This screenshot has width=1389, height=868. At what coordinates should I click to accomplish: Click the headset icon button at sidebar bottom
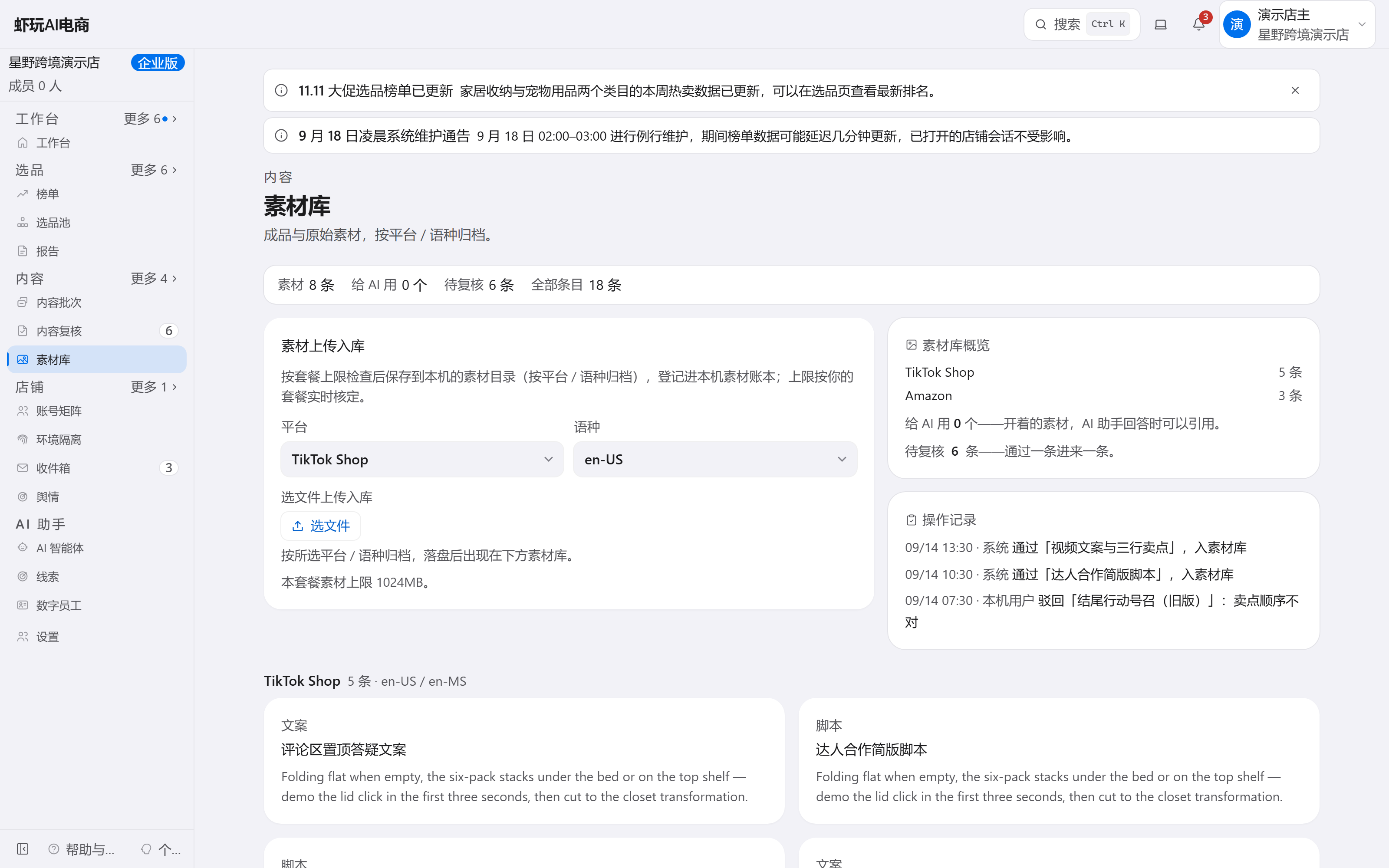(x=161, y=849)
